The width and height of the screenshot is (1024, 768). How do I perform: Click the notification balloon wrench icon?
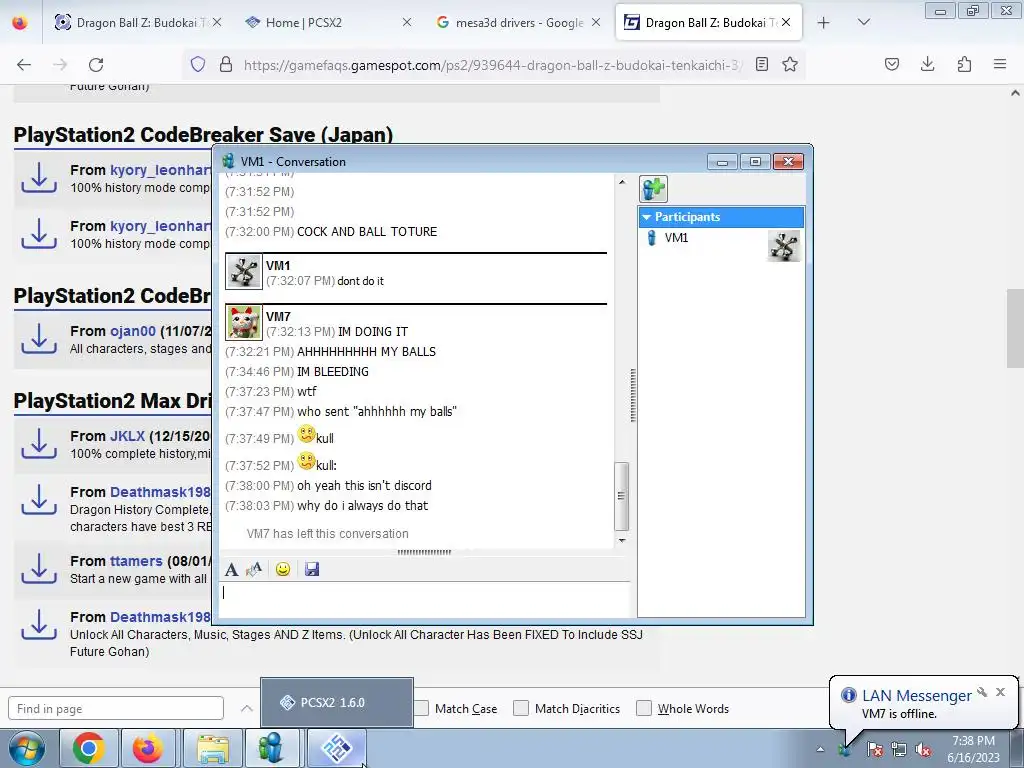point(982,692)
